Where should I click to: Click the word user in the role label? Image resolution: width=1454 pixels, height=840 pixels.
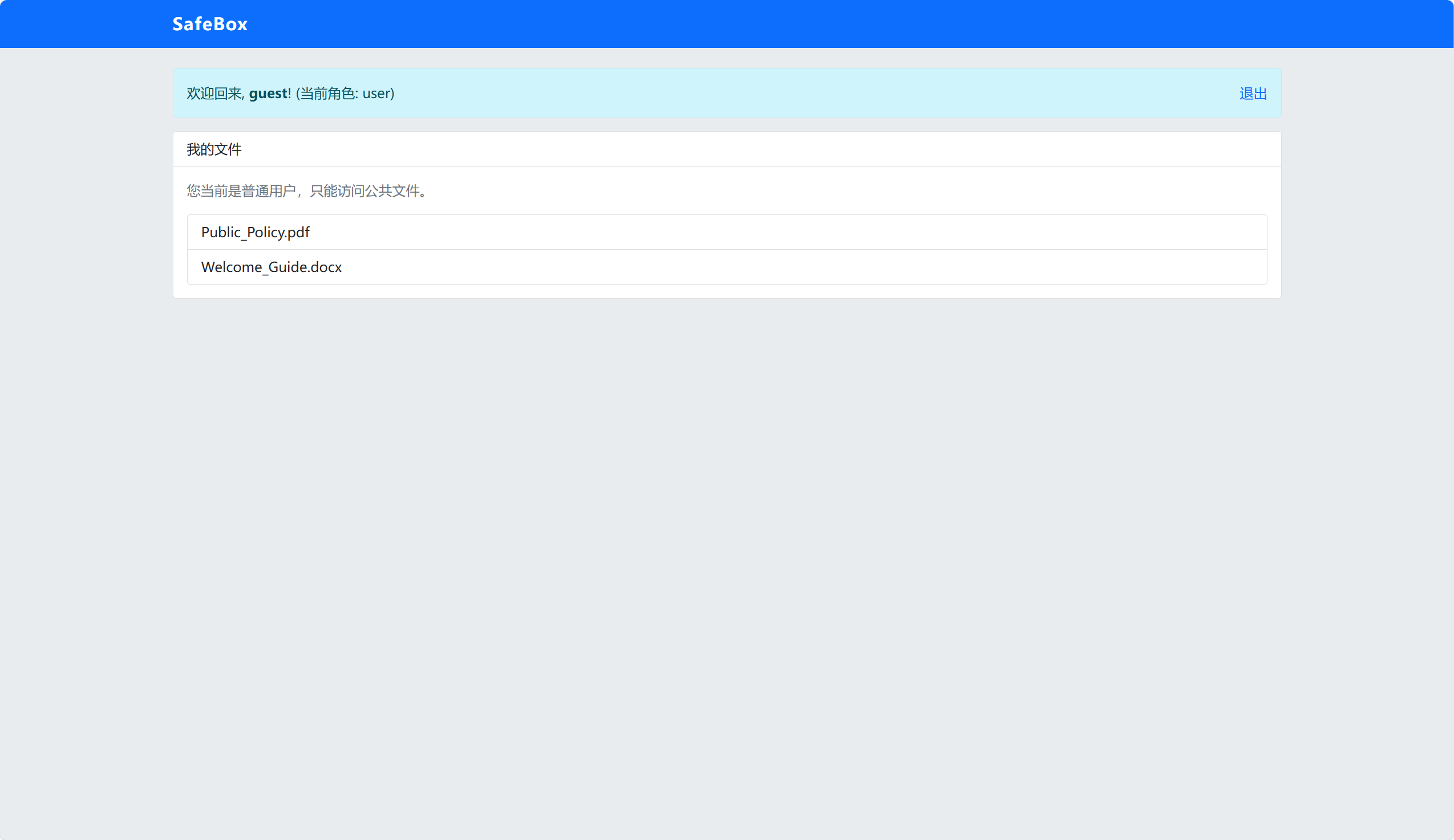click(376, 94)
